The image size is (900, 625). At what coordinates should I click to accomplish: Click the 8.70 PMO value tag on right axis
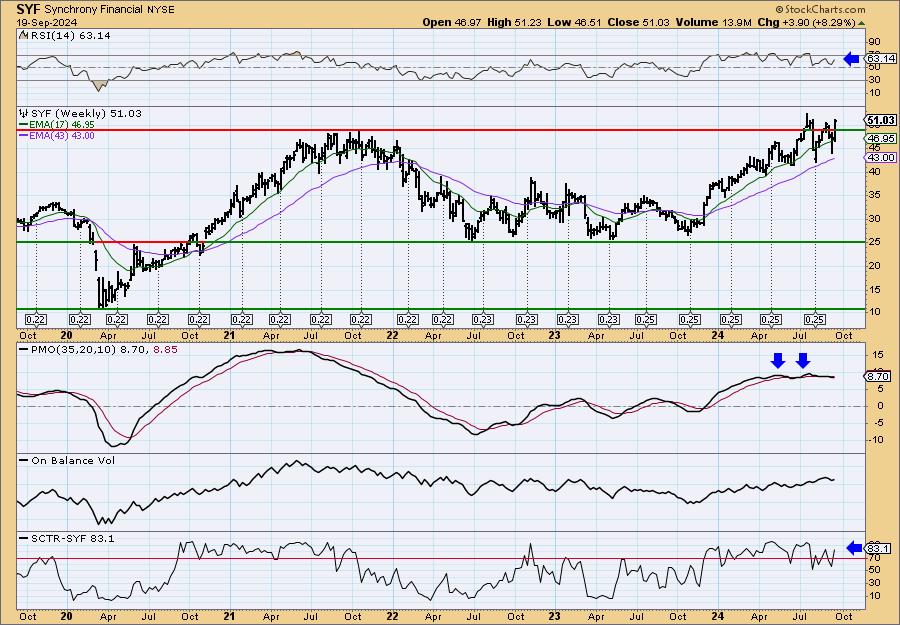[x=878, y=376]
